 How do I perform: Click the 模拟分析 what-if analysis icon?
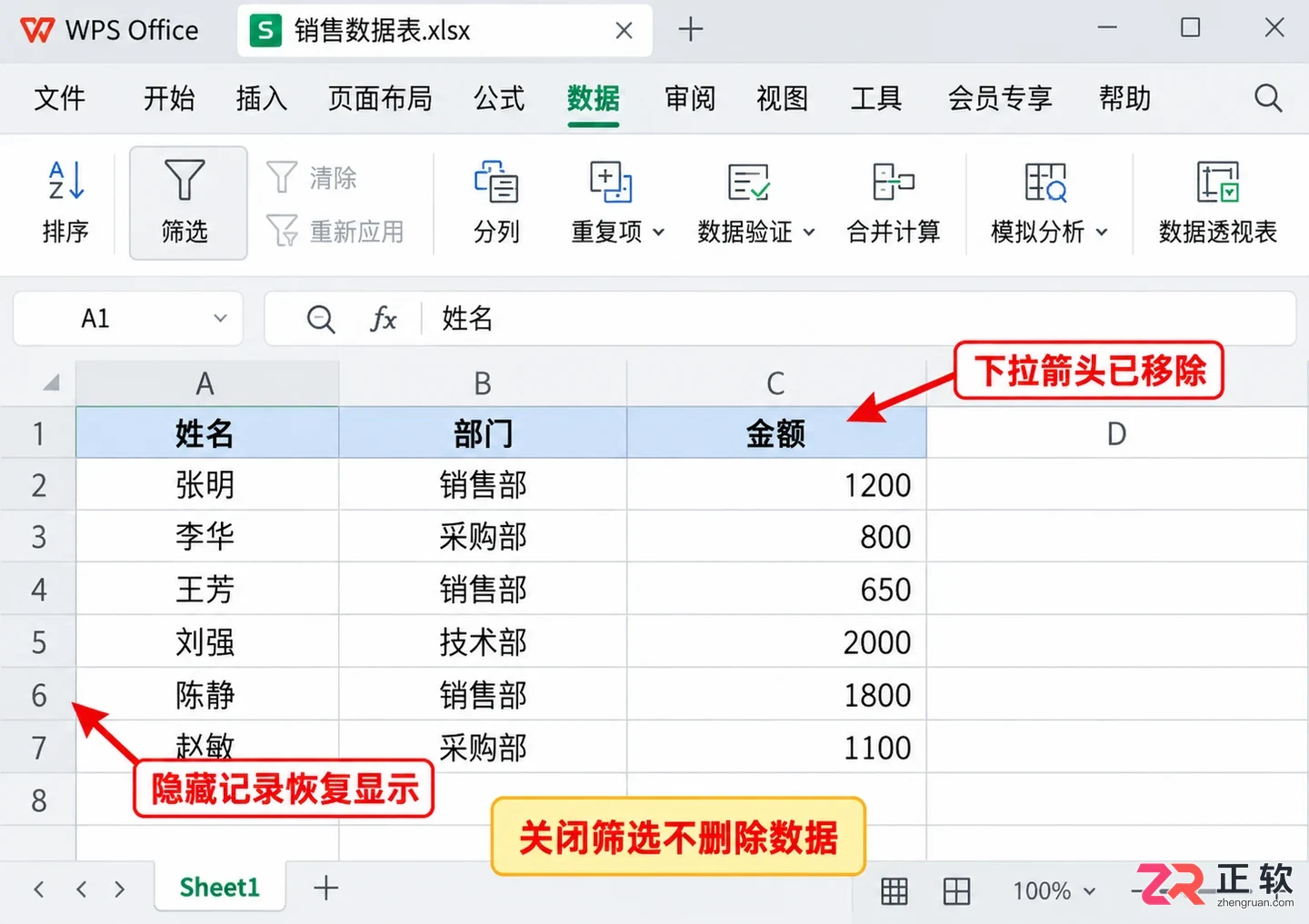(x=1045, y=182)
